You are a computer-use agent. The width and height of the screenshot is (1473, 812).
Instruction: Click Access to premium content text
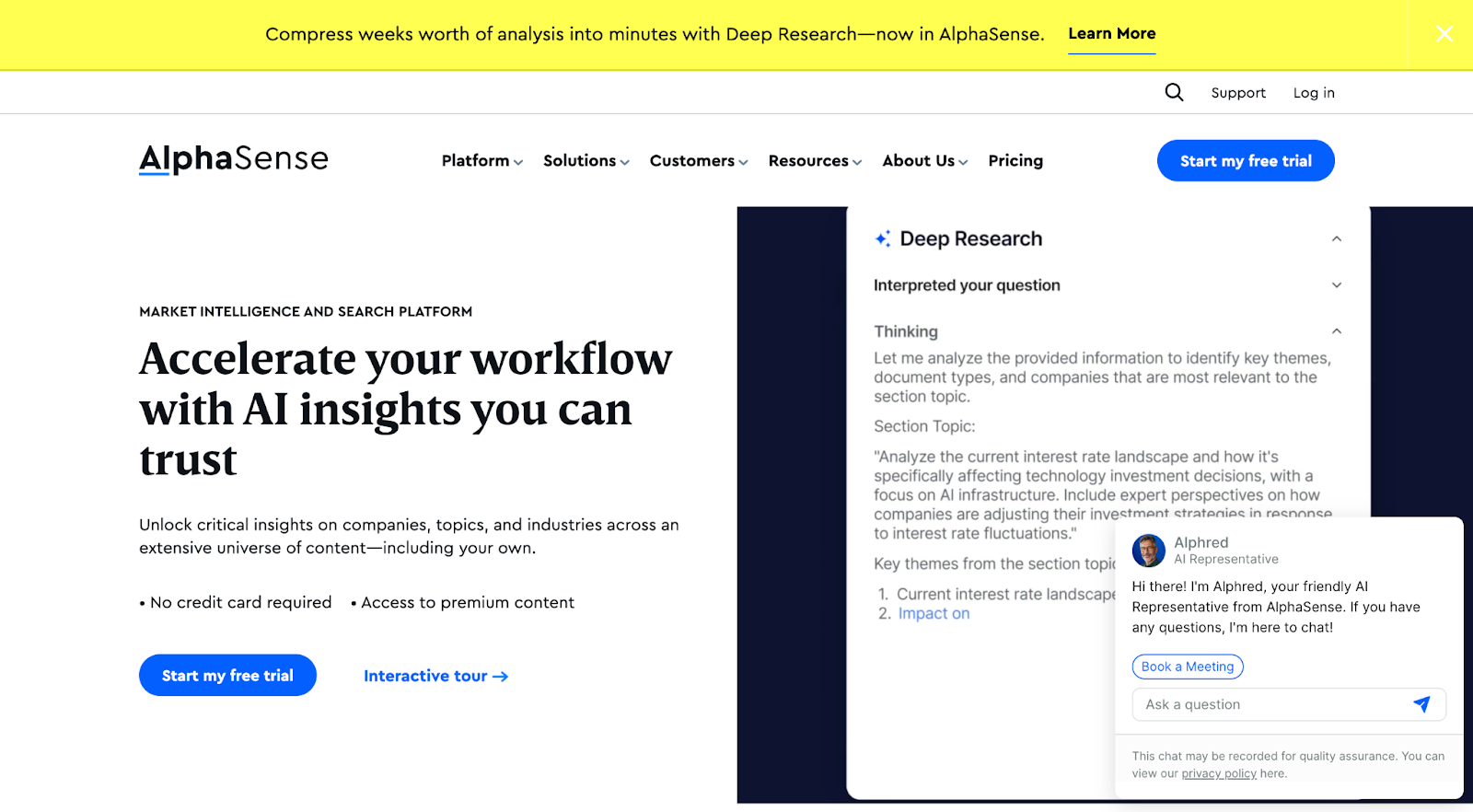(468, 602)
